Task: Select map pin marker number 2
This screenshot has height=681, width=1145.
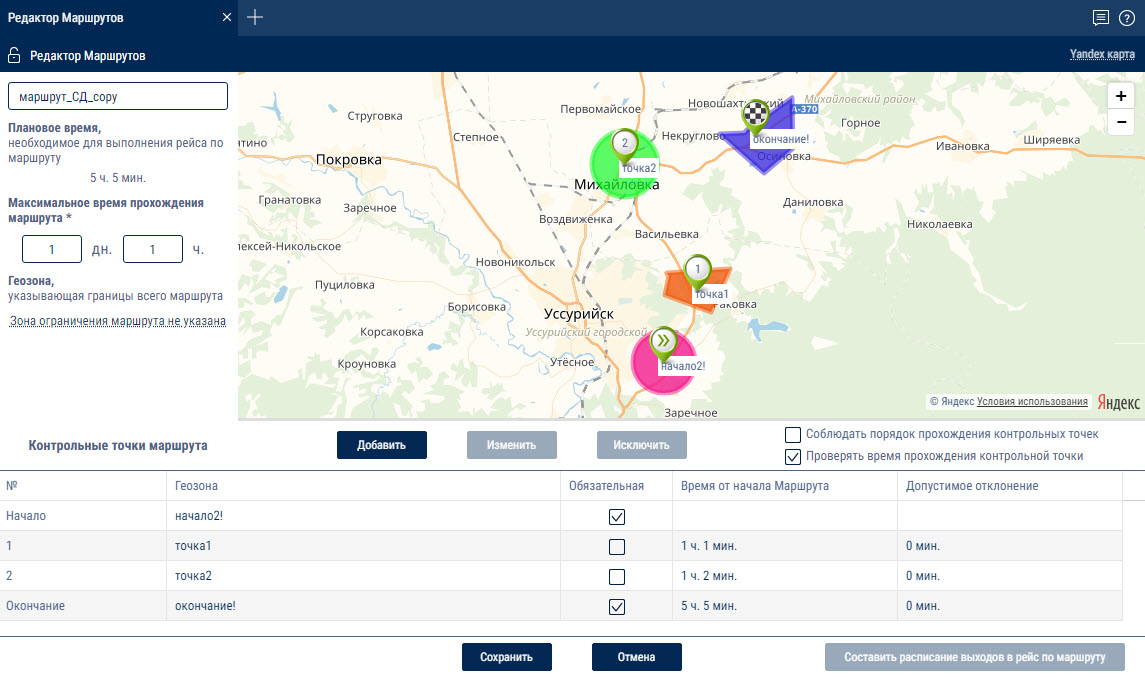Action: (624, 145)
